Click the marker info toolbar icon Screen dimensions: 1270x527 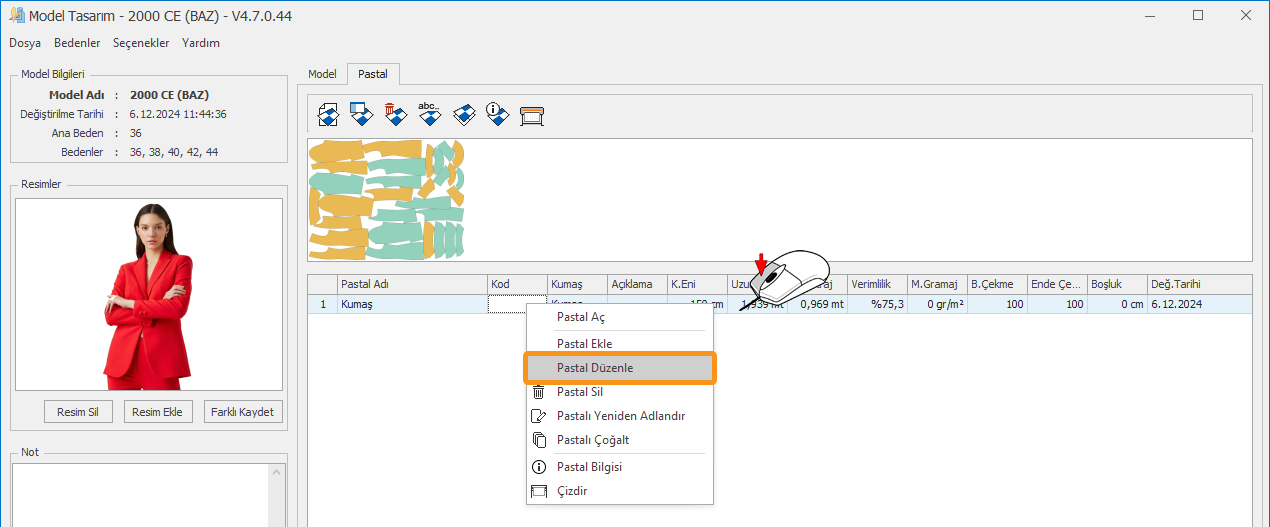[497, 115]
